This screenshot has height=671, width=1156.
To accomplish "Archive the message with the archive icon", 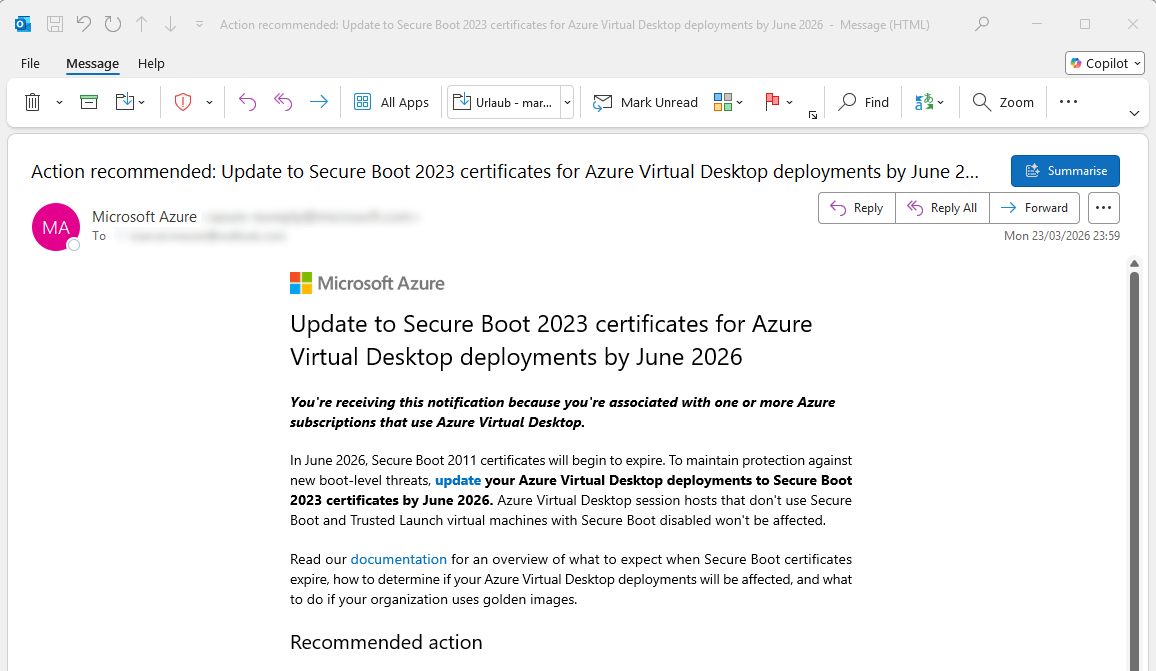I will click(x=88, y=101).
